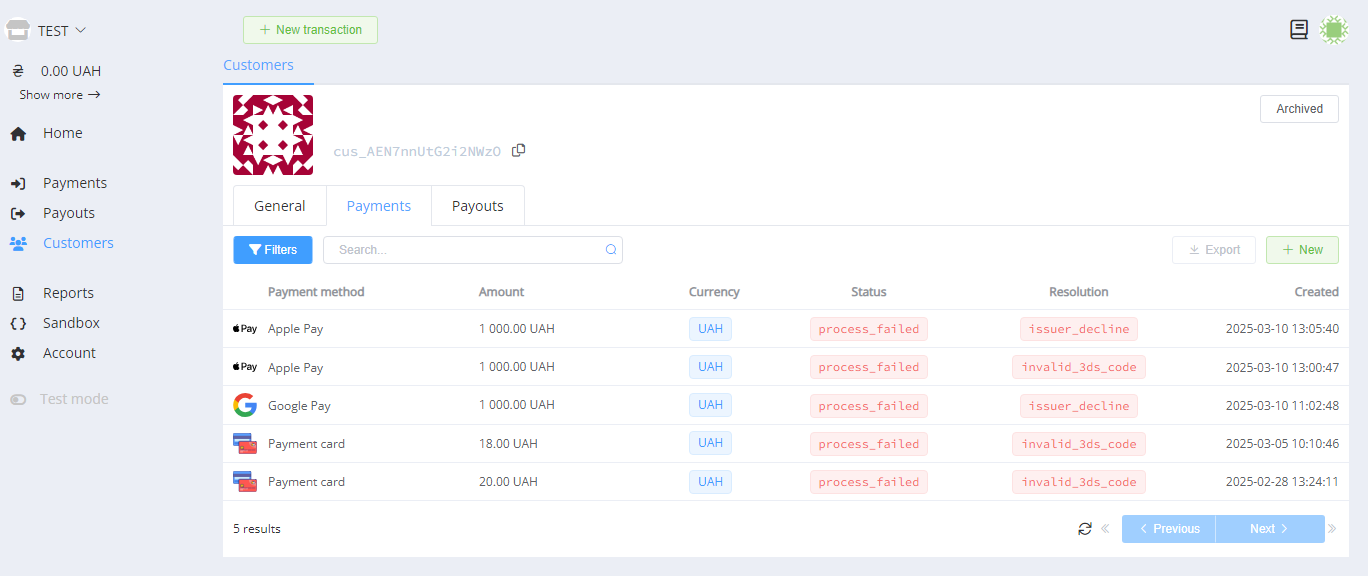Screen dimensions: 1368x576
Task: Click the New transaction button
Action: click(310, 30)
